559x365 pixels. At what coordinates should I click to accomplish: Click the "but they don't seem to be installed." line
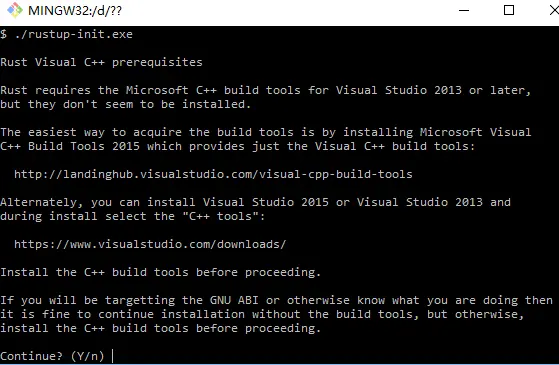click(125, 104)
